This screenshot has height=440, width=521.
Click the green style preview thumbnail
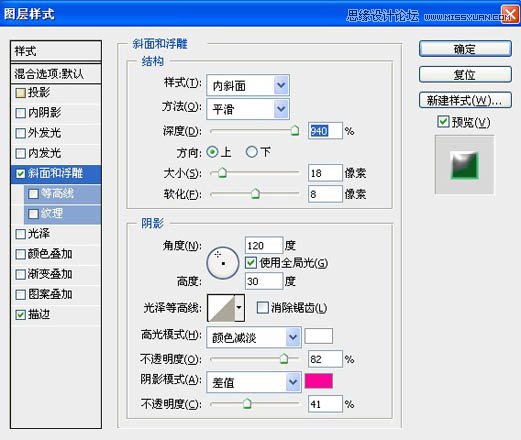pyautogui.click(x=465, y=165)
